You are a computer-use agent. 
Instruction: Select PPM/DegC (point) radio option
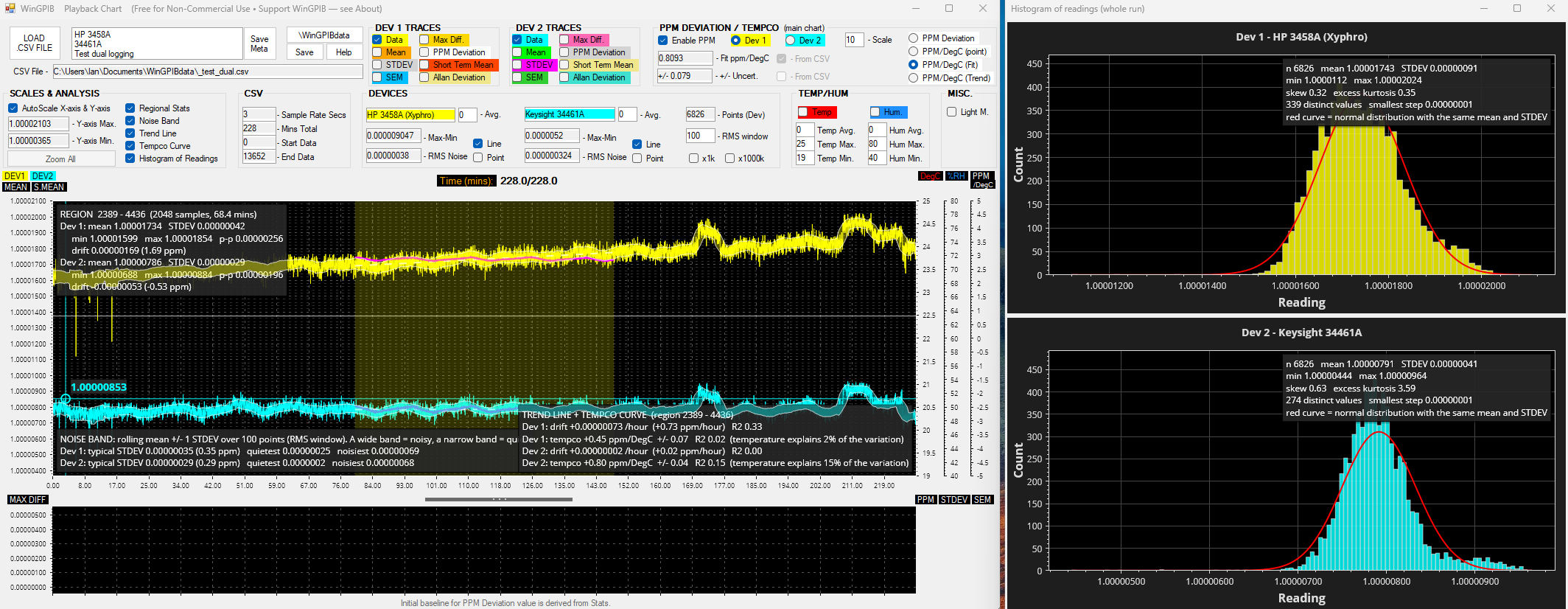coord(913,52)
